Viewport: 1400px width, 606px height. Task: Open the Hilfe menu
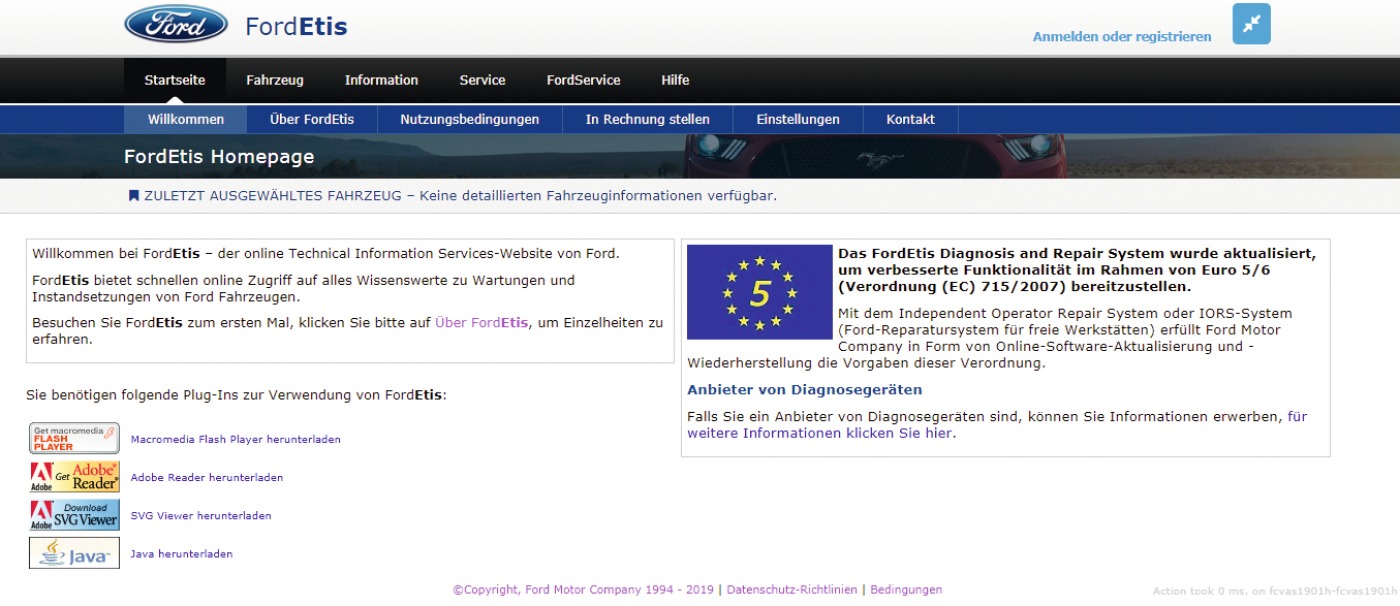coord(675,80)
